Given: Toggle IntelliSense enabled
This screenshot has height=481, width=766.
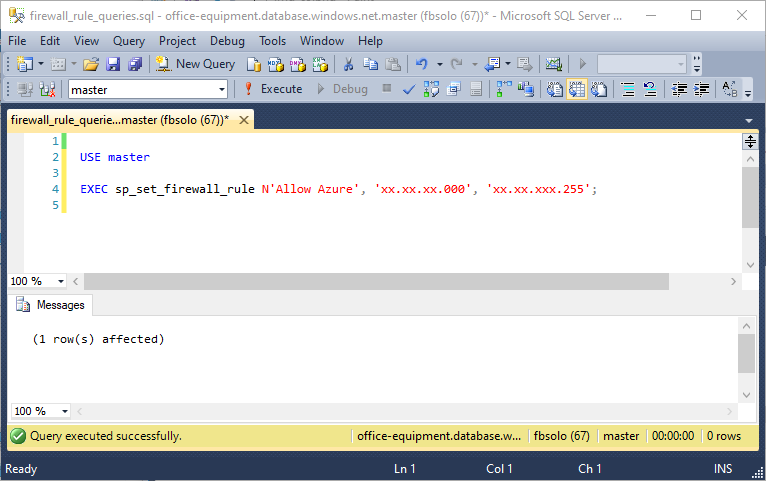Looking at the screenshot, I should [x=476, y=89].
